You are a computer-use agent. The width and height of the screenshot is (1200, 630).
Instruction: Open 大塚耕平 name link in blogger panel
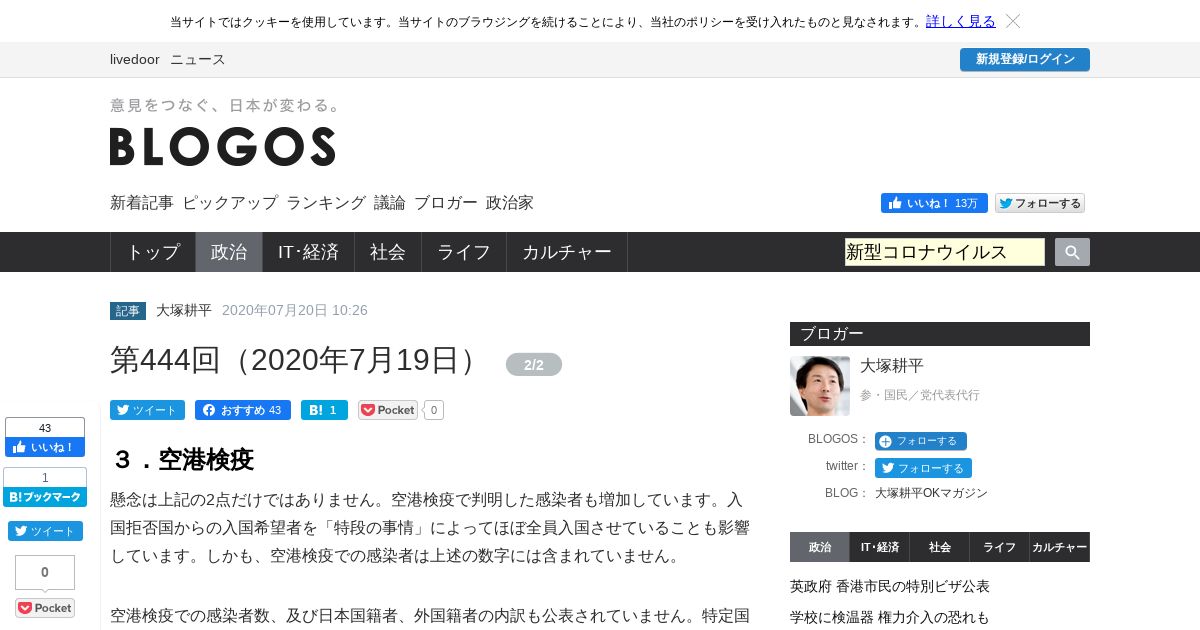[x=892, y=366]
